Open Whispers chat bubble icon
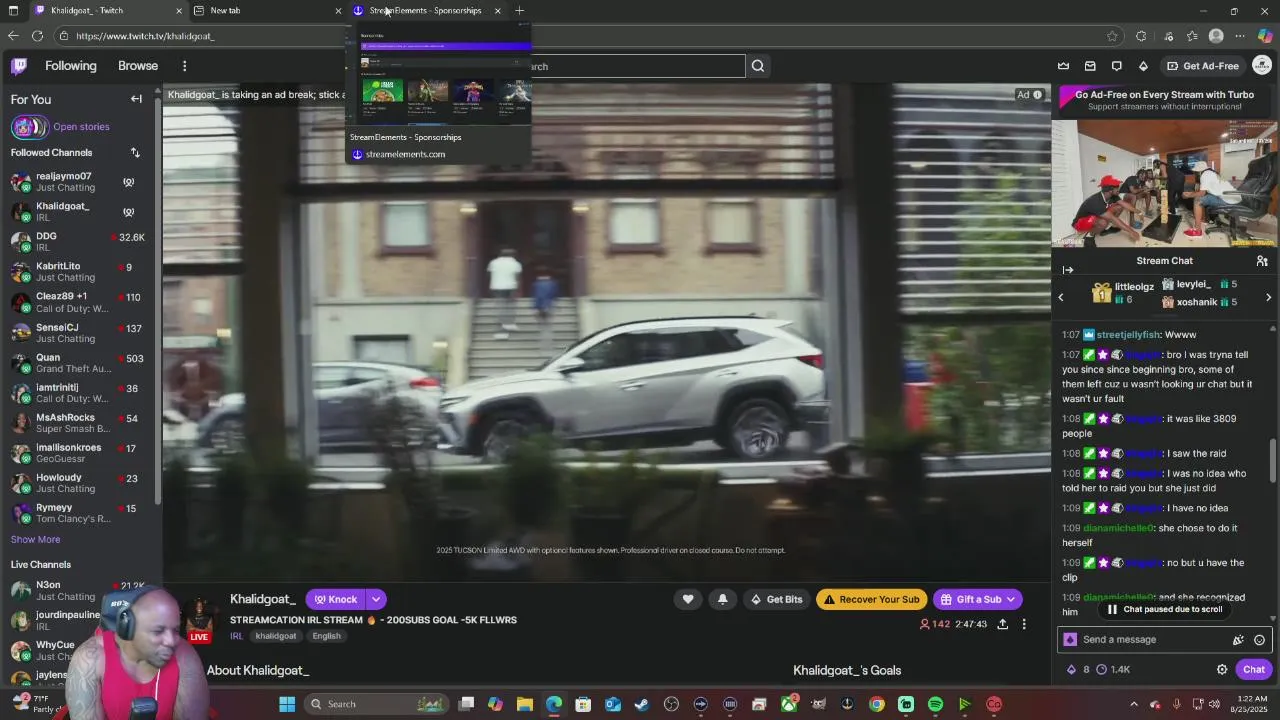This screenshot has width=1280, height=720. 1117,66
